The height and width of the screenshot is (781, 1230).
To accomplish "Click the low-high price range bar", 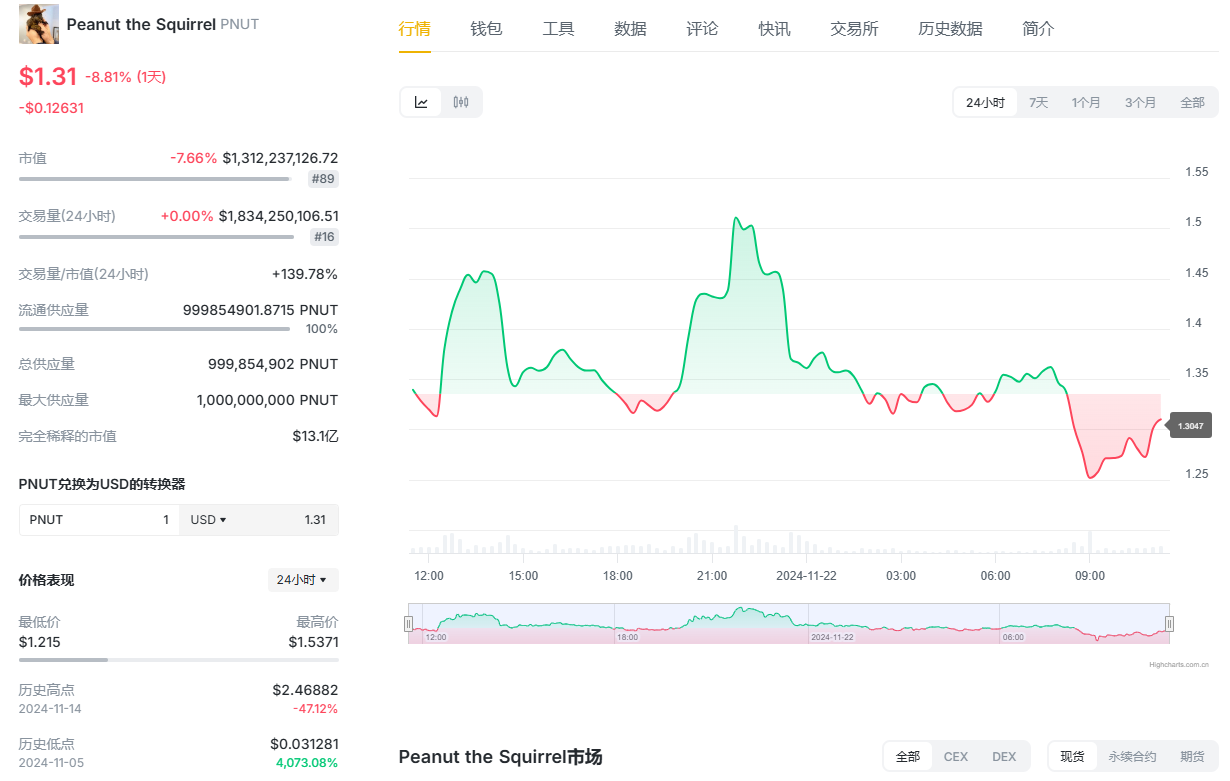I will (x=178, y=660).
